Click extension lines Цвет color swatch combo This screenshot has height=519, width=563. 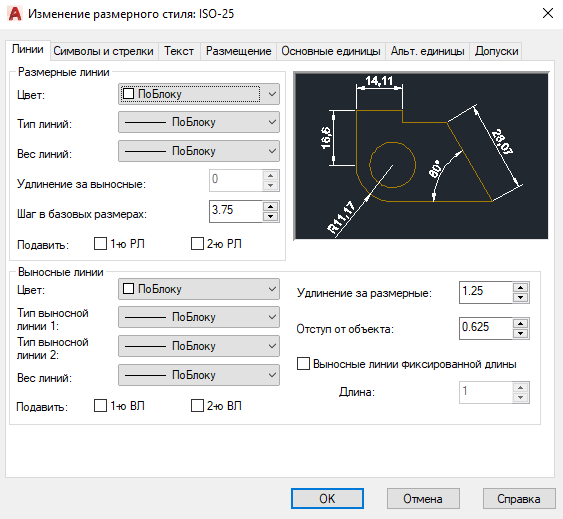click(x=199, y=289)
